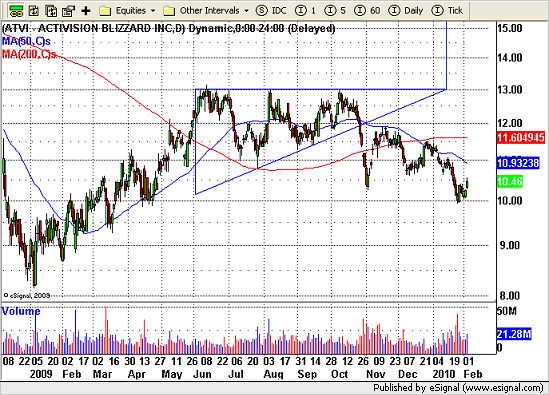Image resolution: width=549 pixels, height=395 pixels.
Task: Click the blue 10.93238 price marker
Action: coord(518,163)
